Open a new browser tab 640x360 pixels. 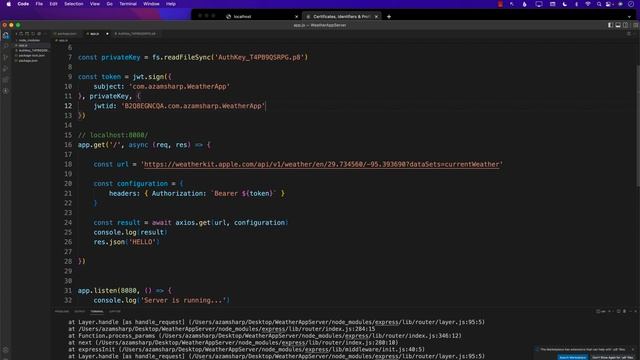pyautogui.click(x=389, y=17)
